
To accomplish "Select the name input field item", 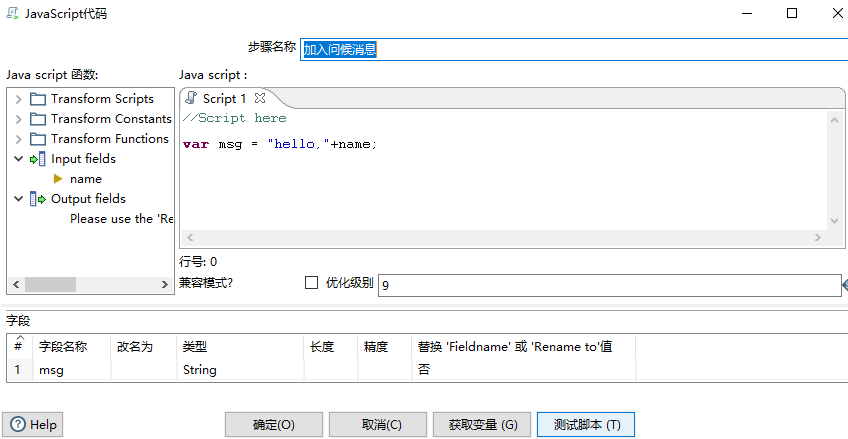I will point(85,179).
